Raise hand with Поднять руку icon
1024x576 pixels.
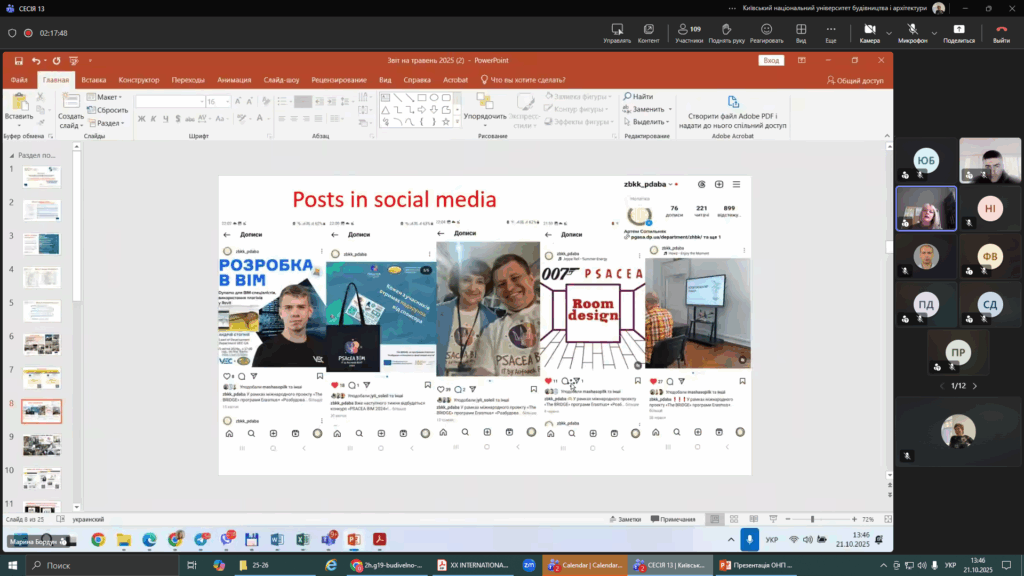[x=726, y=30]
